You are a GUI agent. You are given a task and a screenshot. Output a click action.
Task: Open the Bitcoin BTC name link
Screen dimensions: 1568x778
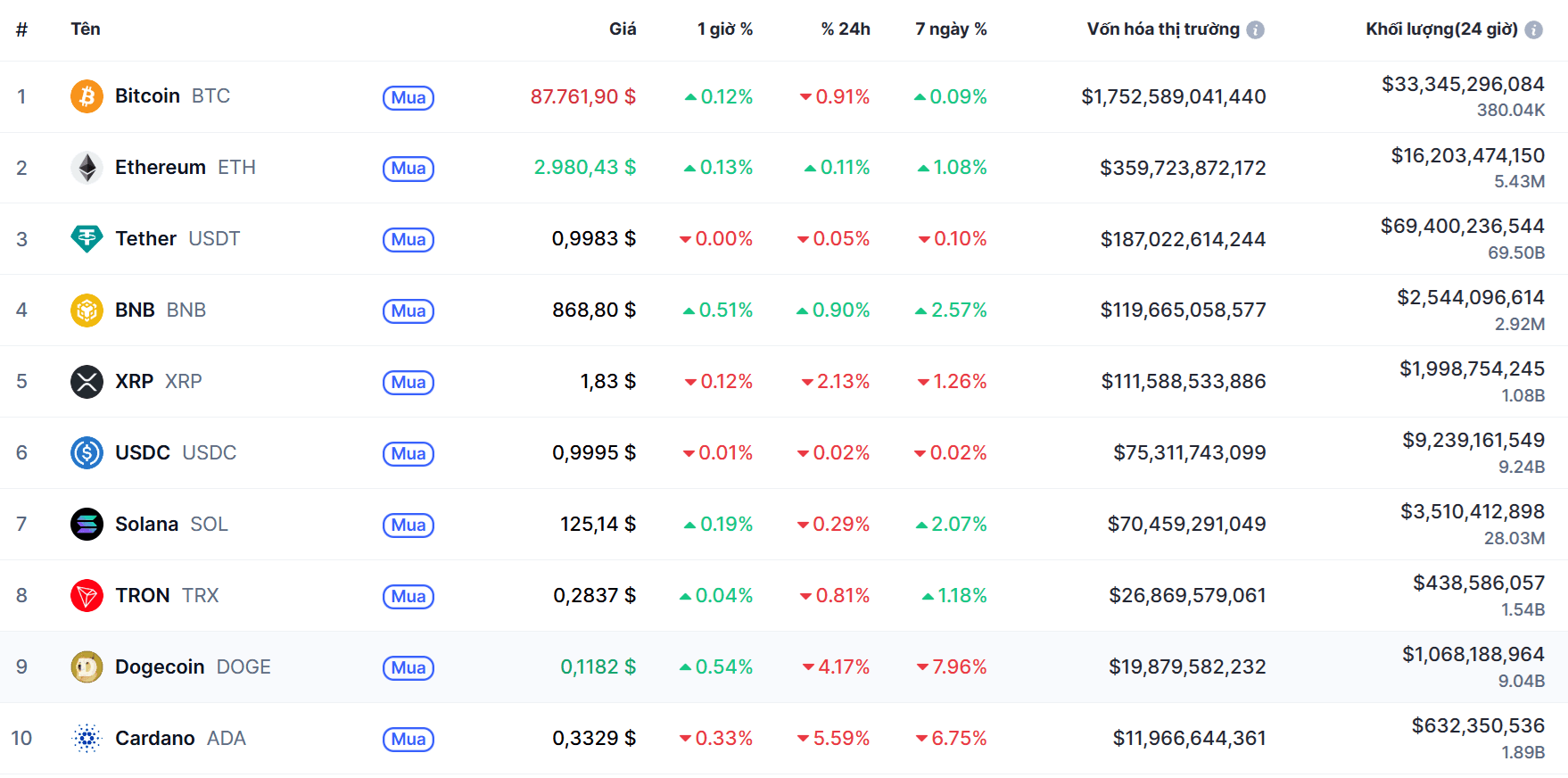(172, 96)
